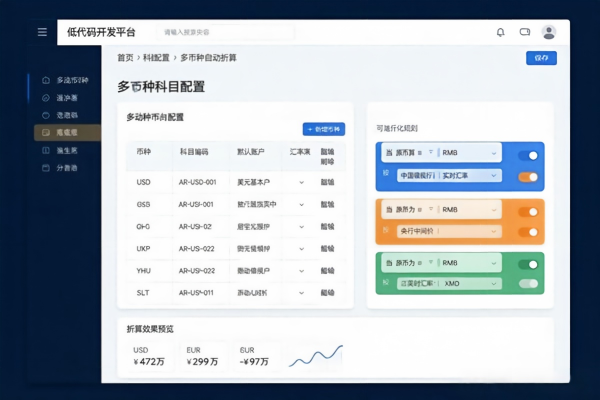600x400 pixels.
Task: Click the blue add-currency button above the table
Action: pyautogui.click(x=324, y=129)
